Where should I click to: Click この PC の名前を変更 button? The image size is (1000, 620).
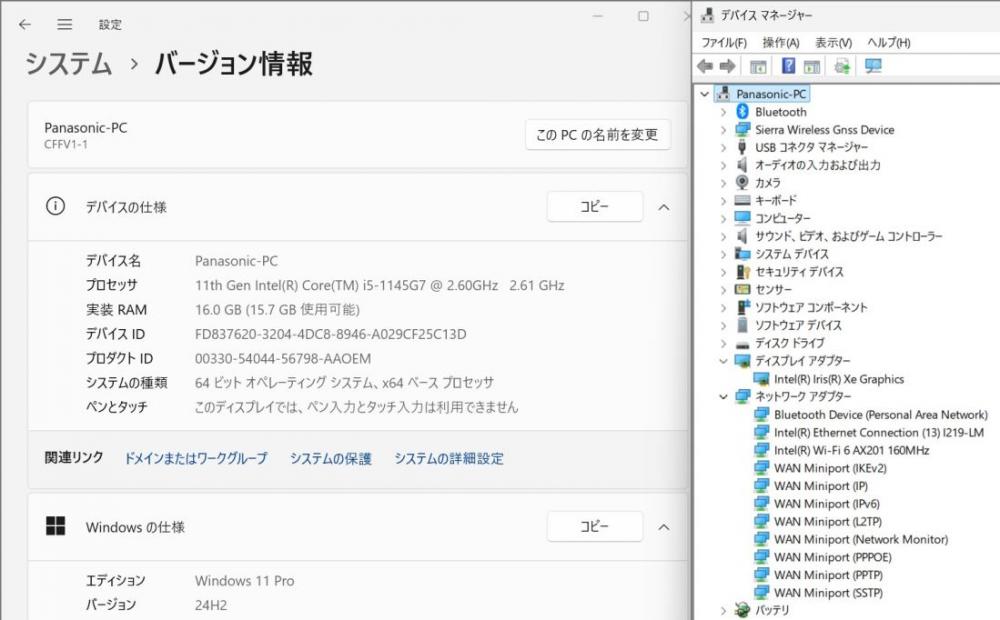pos(598,135)
